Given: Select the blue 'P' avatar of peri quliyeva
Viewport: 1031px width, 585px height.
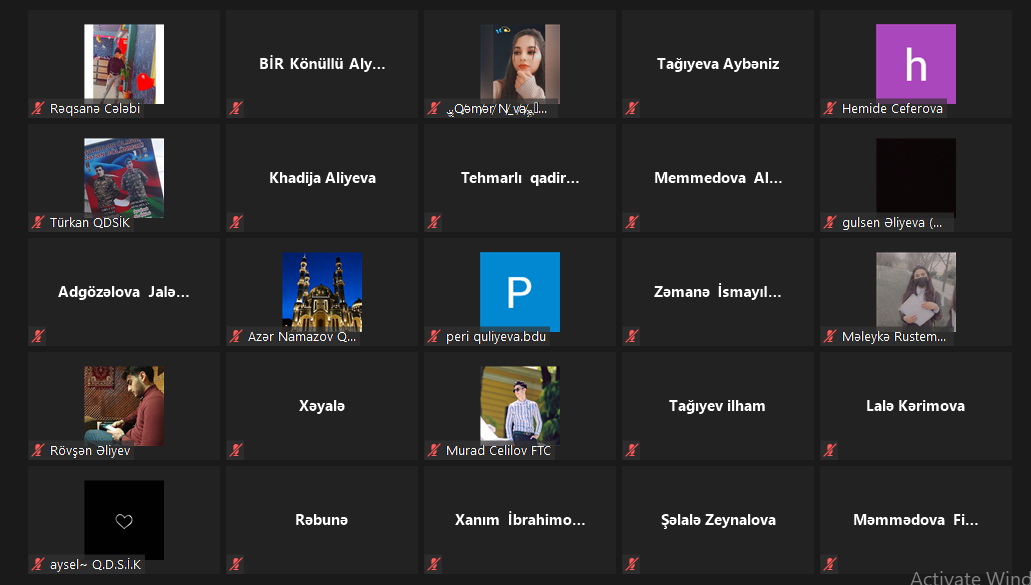Looking at the screenshot, I should point(520,292).
